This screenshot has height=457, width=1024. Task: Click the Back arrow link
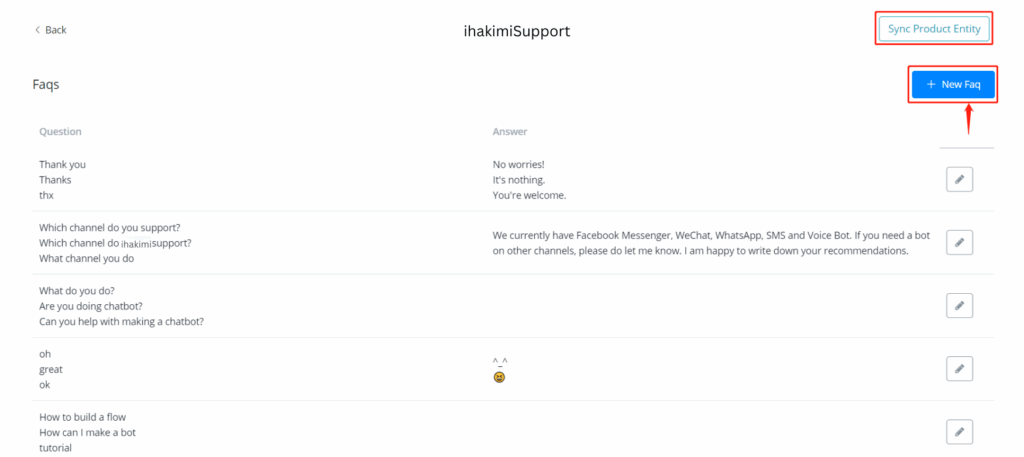click(51, 30)
